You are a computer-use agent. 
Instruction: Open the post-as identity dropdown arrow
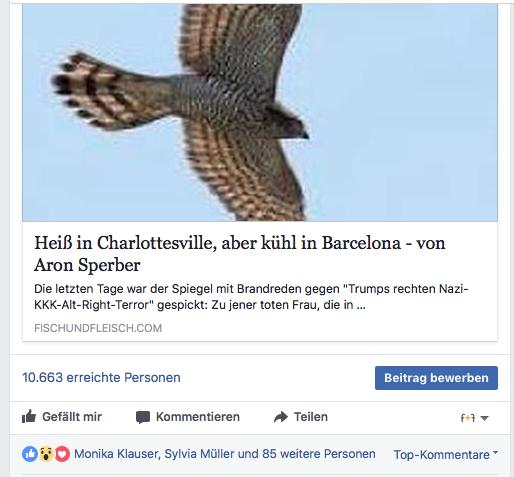tap(485, 418)
